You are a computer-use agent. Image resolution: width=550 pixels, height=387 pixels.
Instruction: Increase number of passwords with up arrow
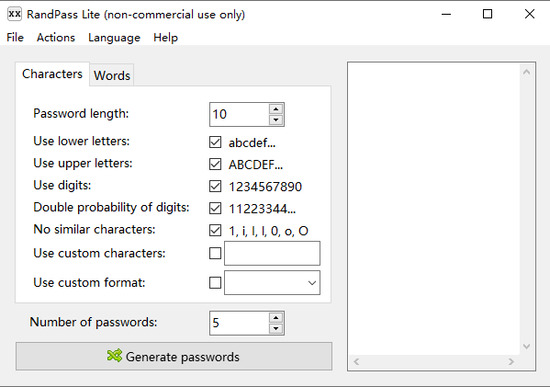tap(276, 318)
